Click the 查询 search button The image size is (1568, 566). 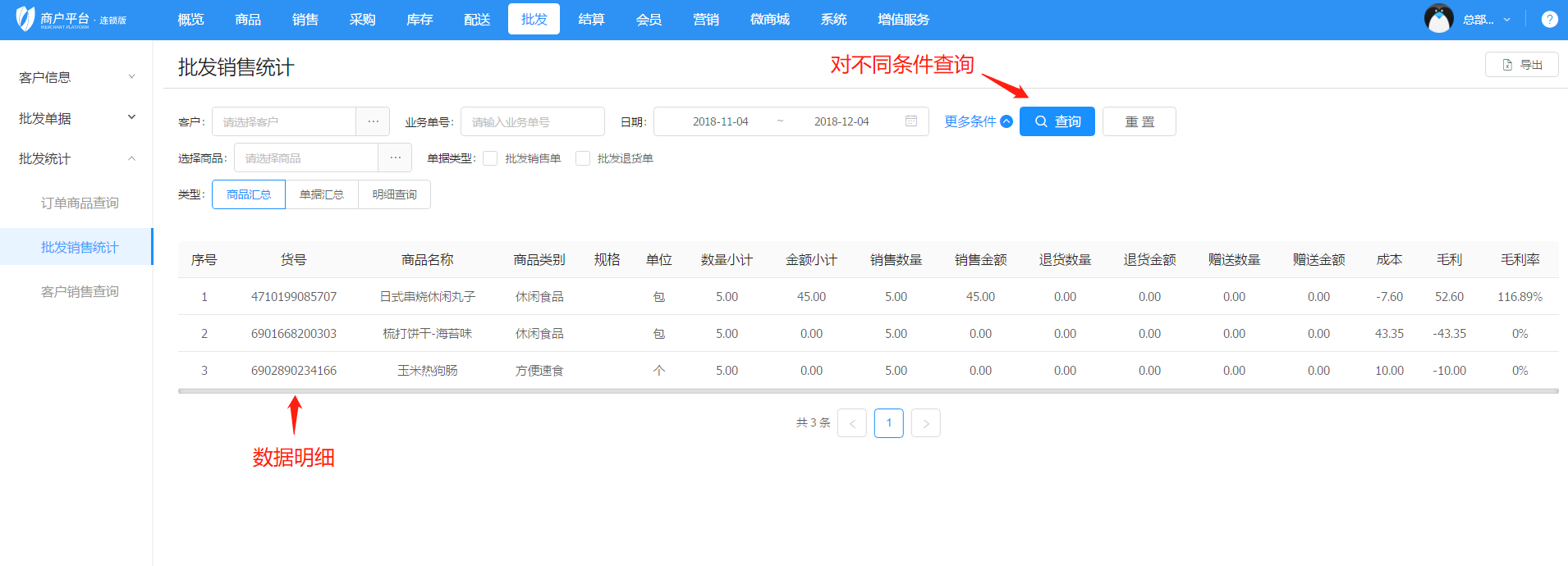(1057, 121)
